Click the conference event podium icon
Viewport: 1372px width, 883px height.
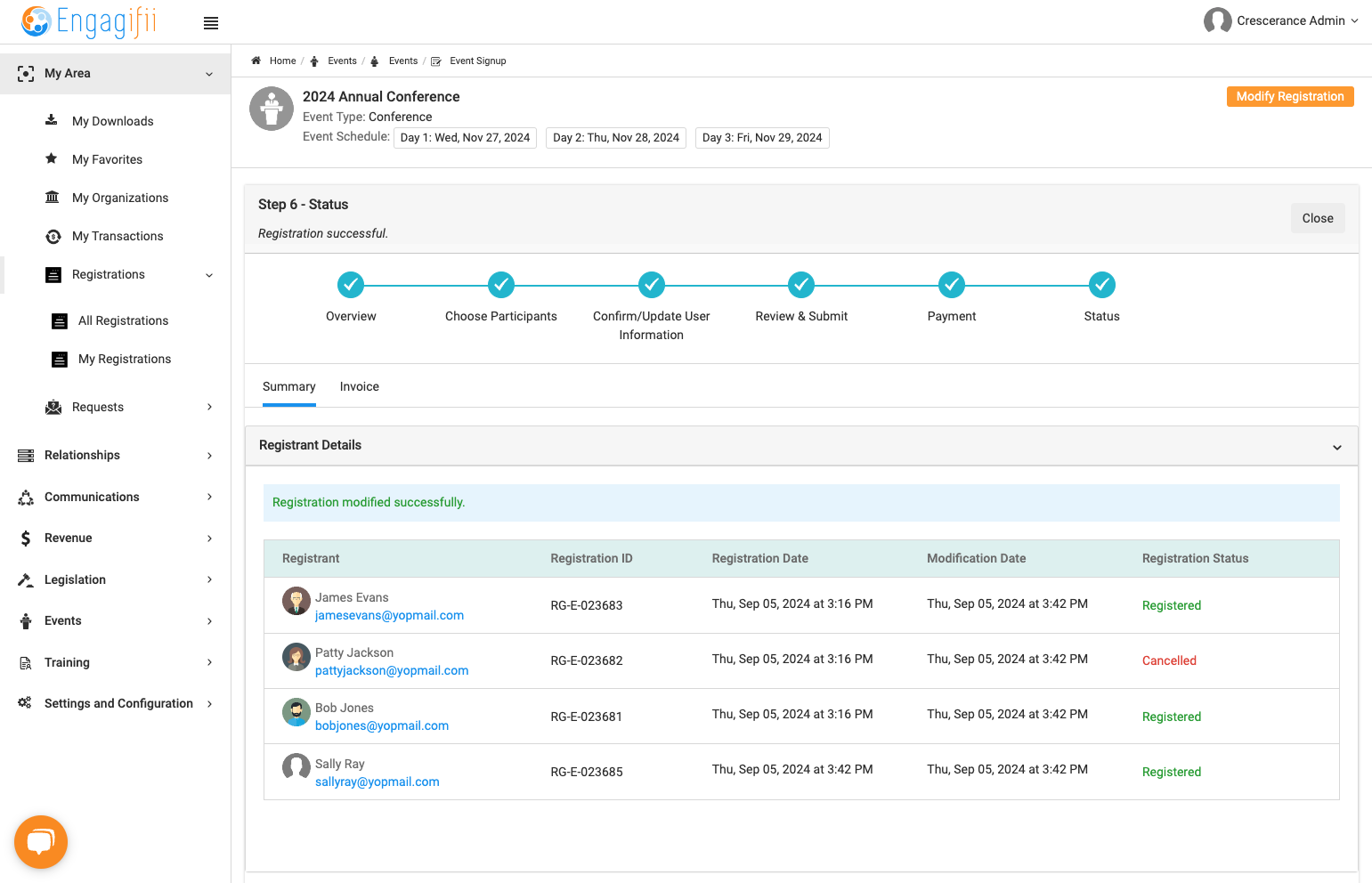coord(272,109)
